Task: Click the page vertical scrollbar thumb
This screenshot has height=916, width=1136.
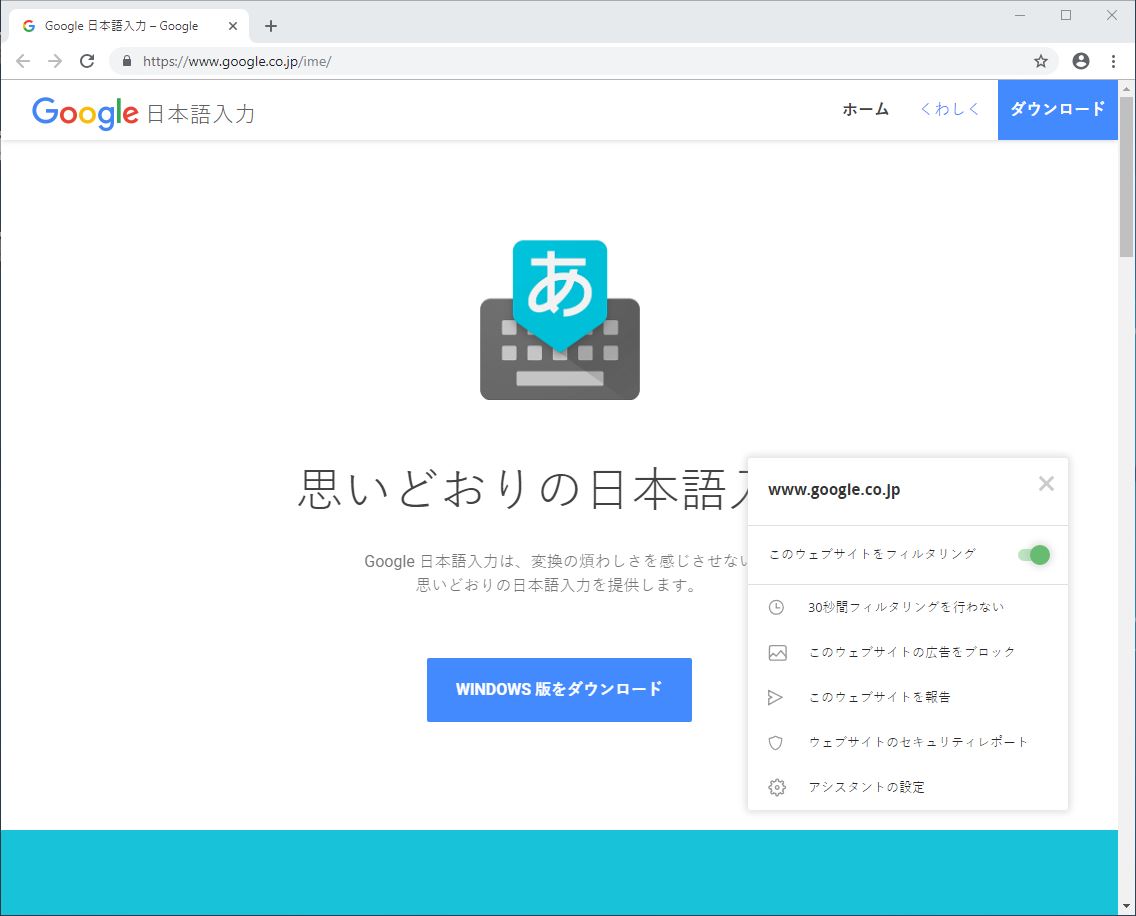Action: [1127, 176]
